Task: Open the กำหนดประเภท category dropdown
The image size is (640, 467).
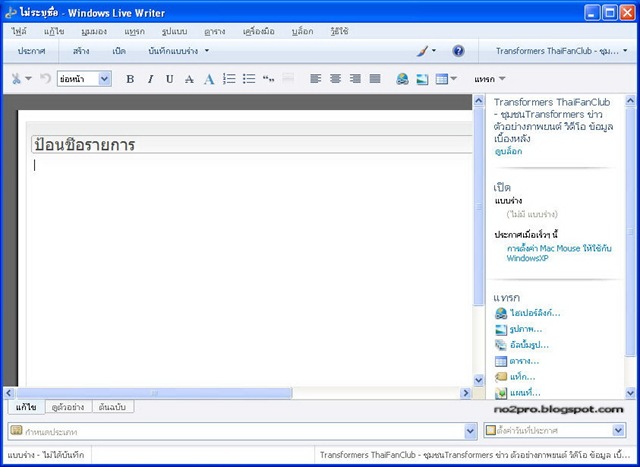Action: click(242, 431)
